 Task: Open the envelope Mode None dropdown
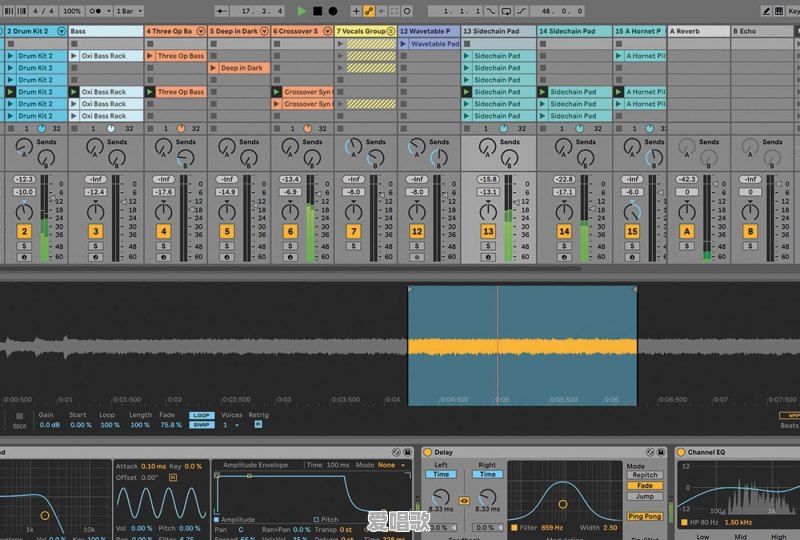[392, 465]
